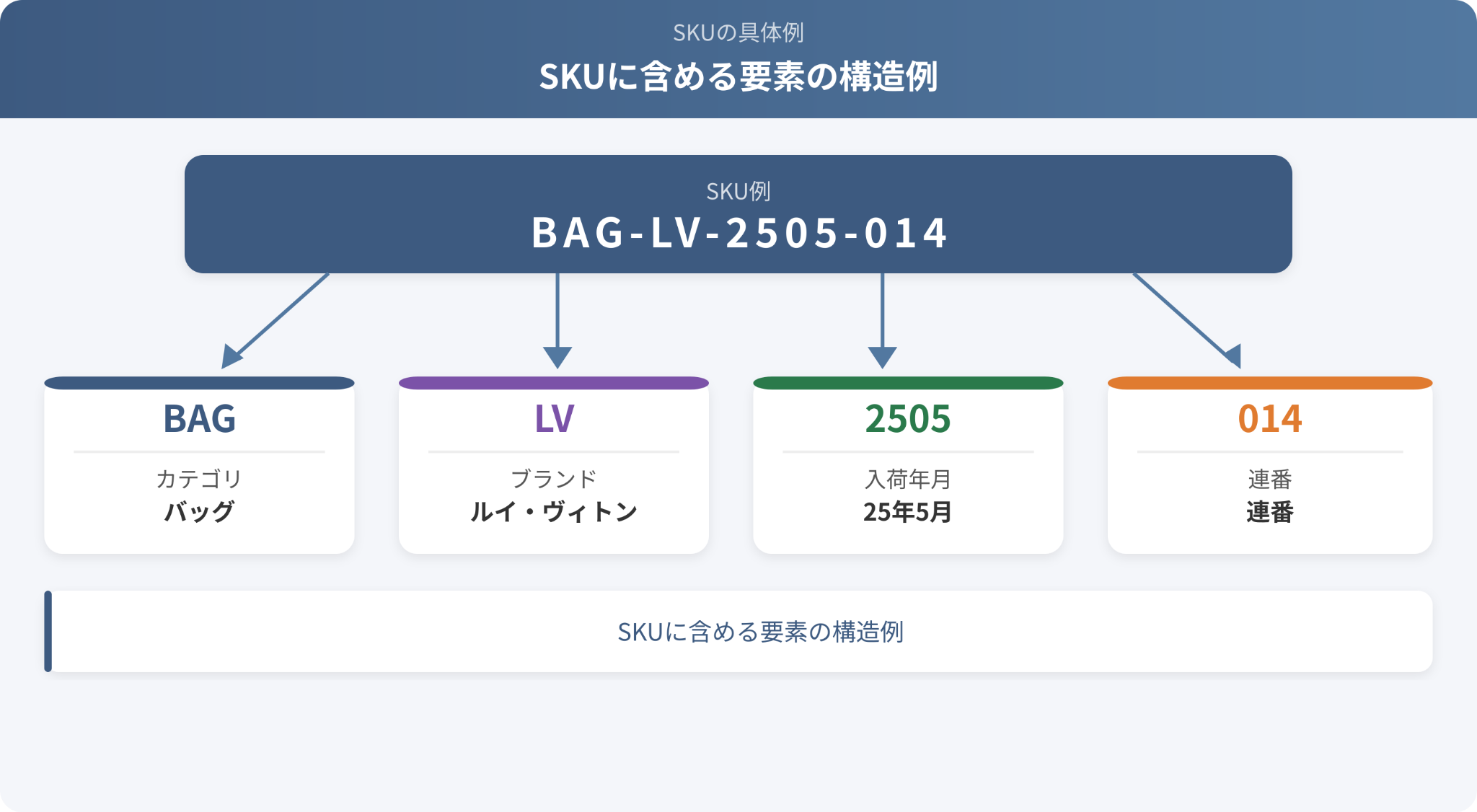This screenshot has height=812, width=1477.
Task: Click the バッグ text in category card
Action: pos(199,512)
